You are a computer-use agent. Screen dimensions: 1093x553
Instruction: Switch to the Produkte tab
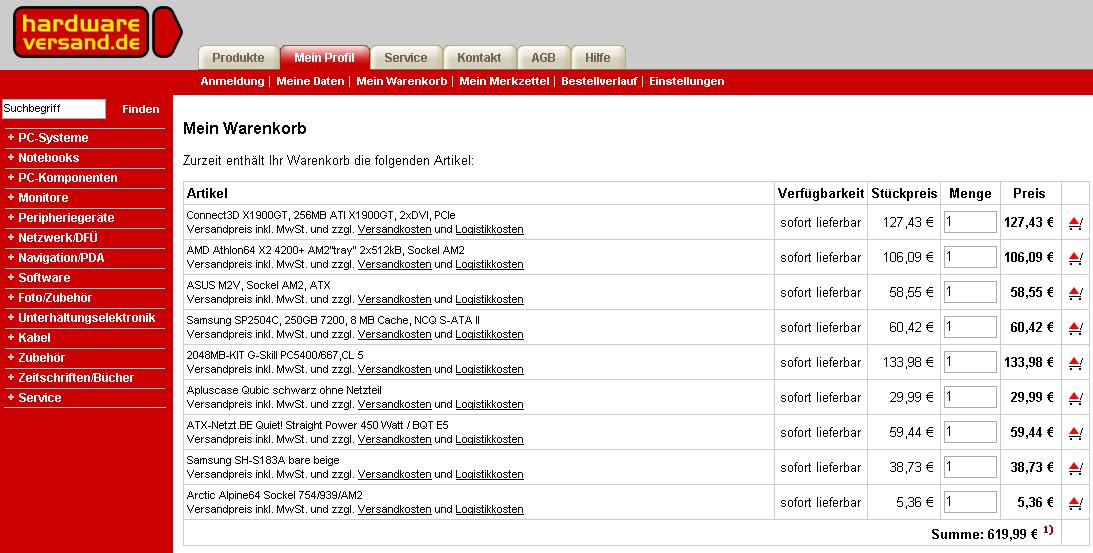tap(238, 58)
